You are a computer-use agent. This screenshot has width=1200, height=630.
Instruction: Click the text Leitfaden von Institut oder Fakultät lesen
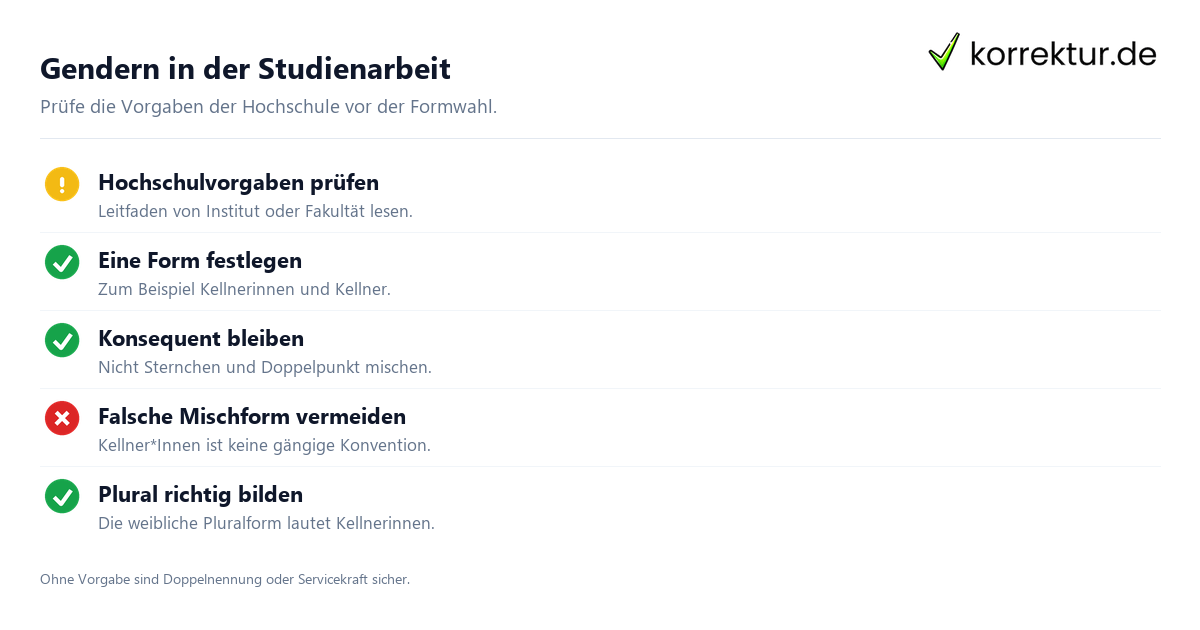pos(255,212)
